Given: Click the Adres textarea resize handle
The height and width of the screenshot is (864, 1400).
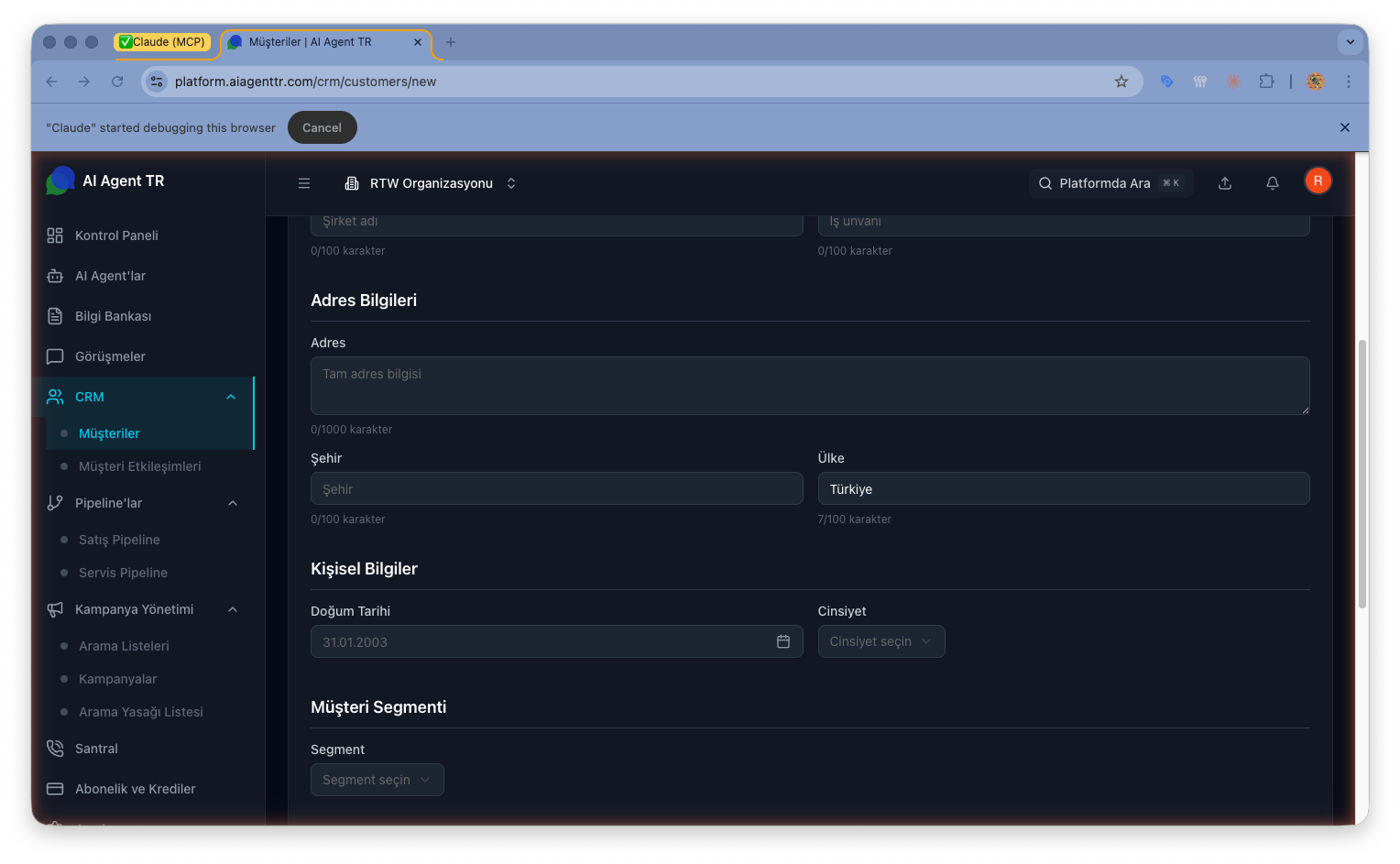Looking at the screenshot, I should coord(1305,410).
